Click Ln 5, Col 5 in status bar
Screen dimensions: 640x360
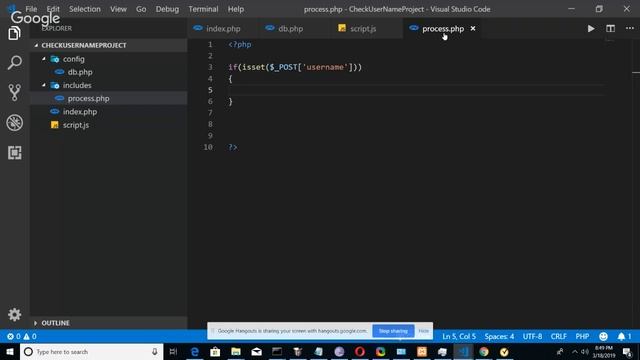tap(459, 336)
